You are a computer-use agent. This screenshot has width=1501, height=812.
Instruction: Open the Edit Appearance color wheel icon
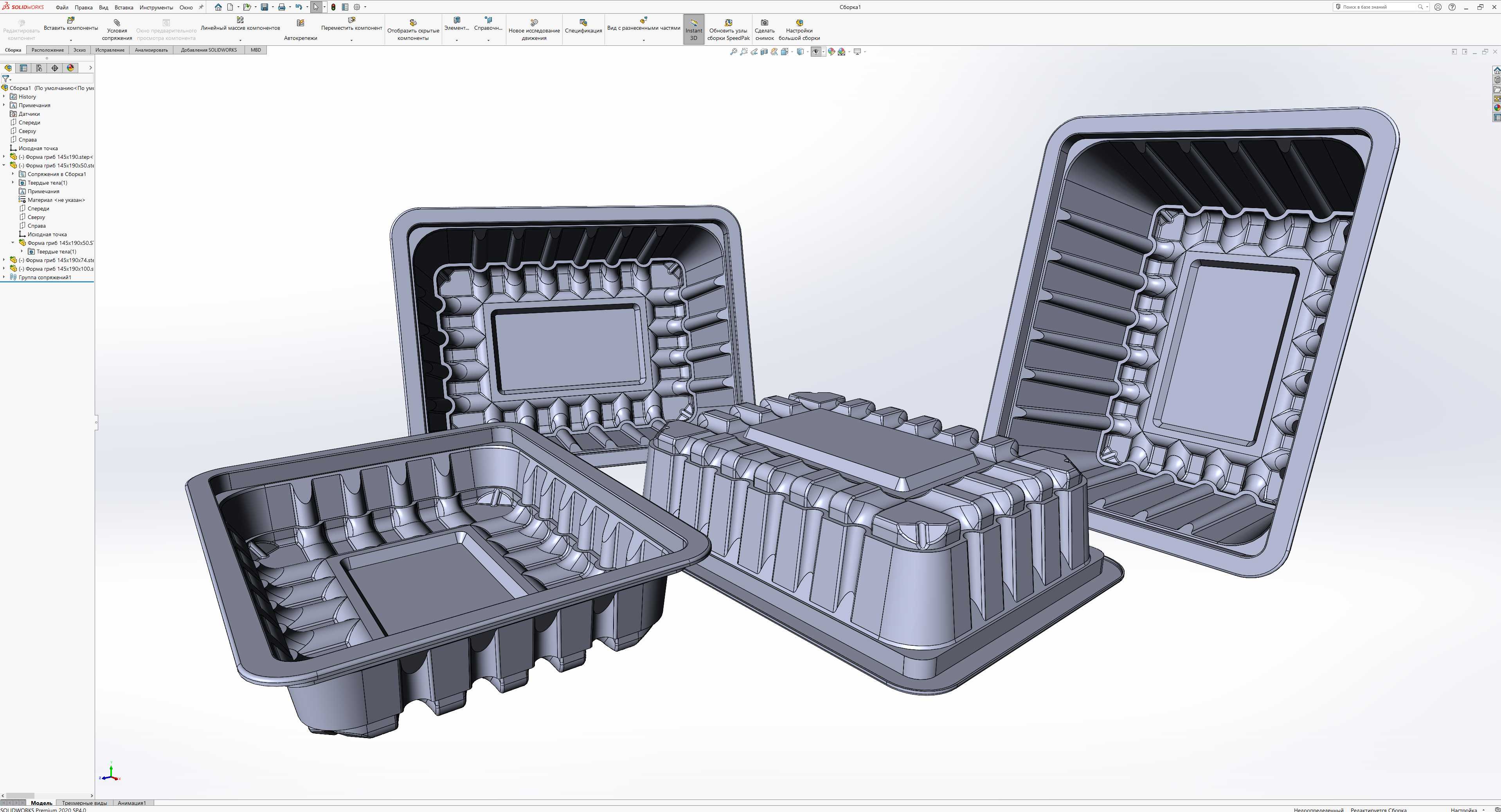pyautogui.click(x=831, y=52)
